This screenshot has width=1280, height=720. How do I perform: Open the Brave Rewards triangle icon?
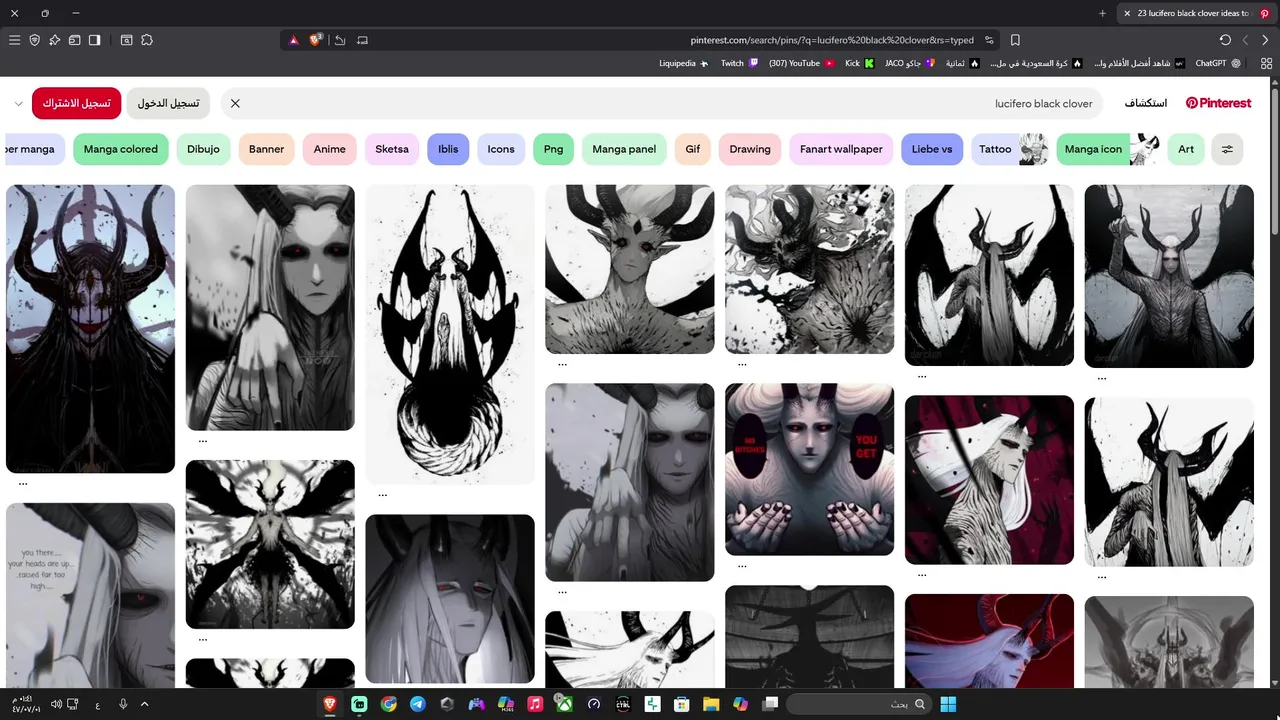[293, 40]
